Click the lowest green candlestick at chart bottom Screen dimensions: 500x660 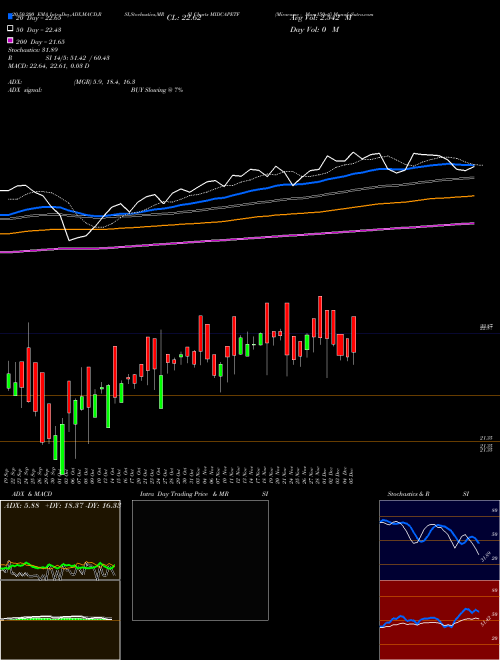(x=62, y=449)
